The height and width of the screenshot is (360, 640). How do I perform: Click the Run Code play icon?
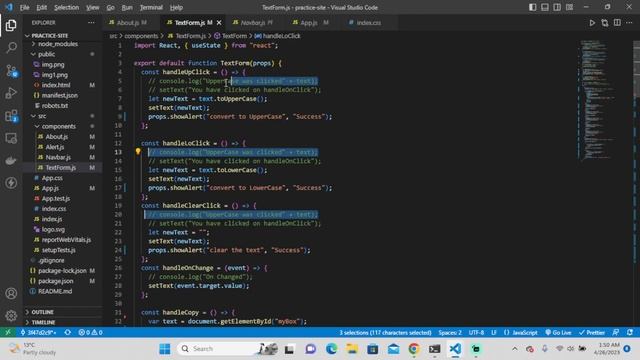[592, 23]
